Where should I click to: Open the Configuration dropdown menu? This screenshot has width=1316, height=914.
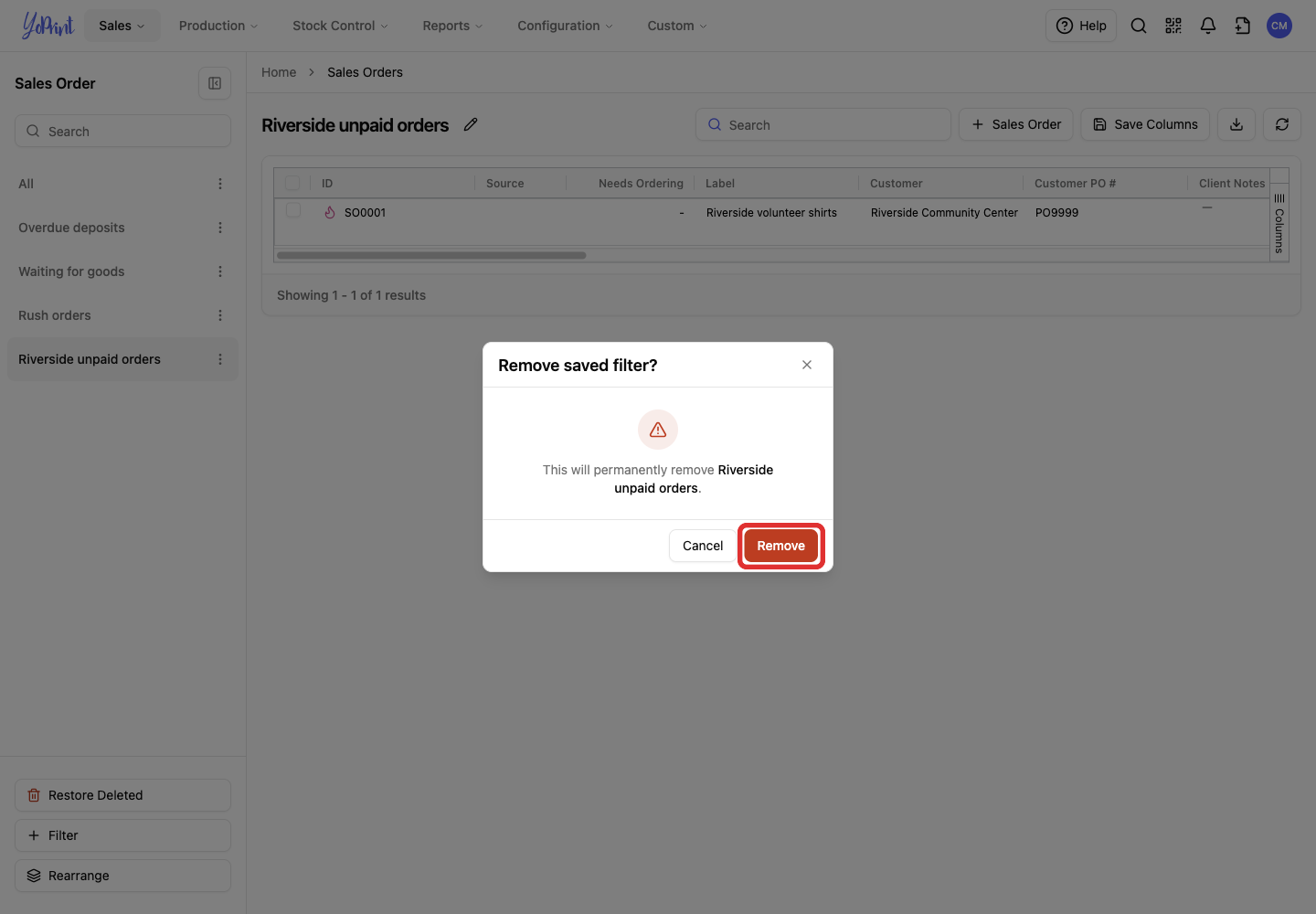565,26
